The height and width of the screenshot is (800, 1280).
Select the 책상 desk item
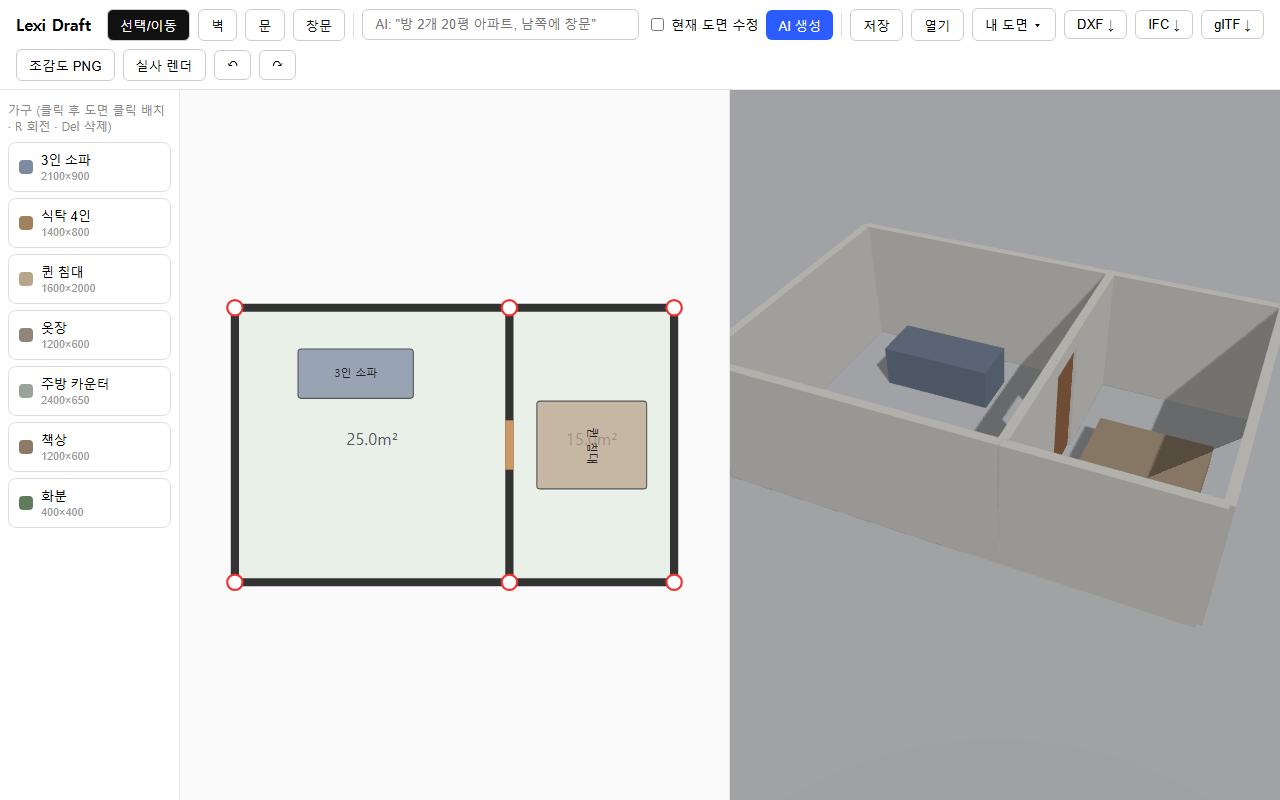coord(89,447)
